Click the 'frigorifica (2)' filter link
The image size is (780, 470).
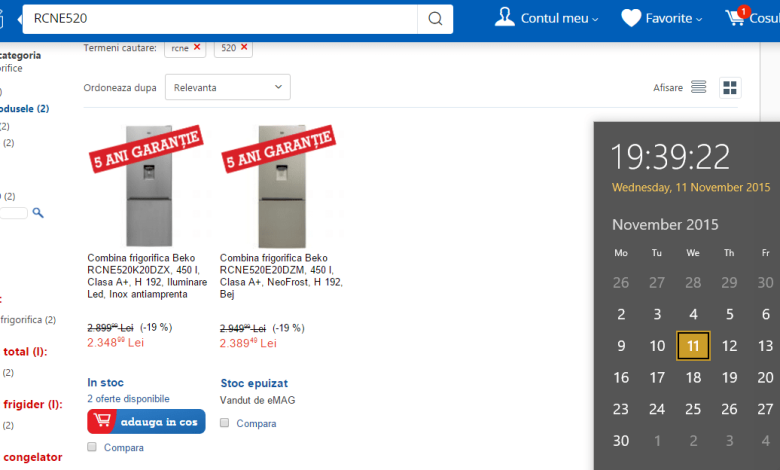[28, 320]
